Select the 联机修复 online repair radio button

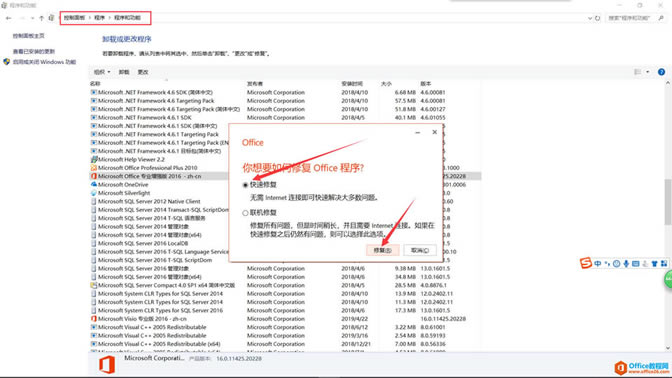point(245,213)
